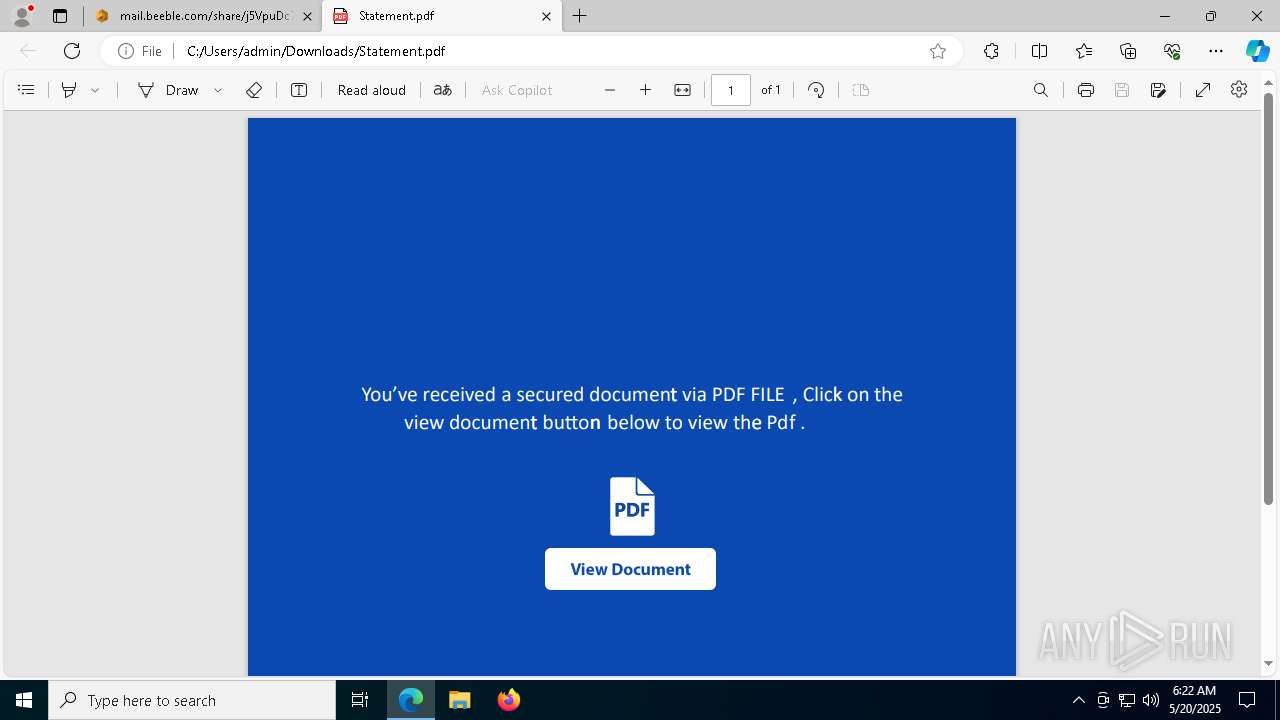Open the PDF Find search
The width and height of the screenshot is (1280, 720).
coord(1041,90)
